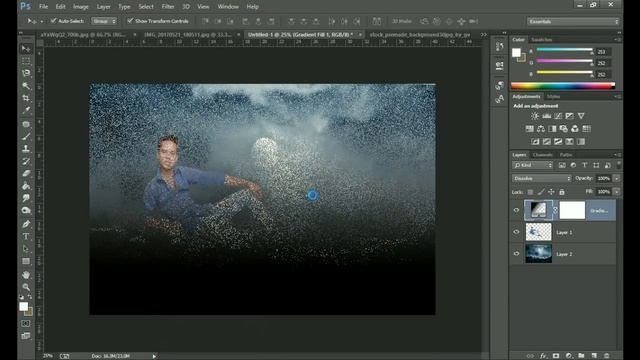Open the Image menu
The image size is (640, 360).
pyautogui.click(x=80, y=7)
